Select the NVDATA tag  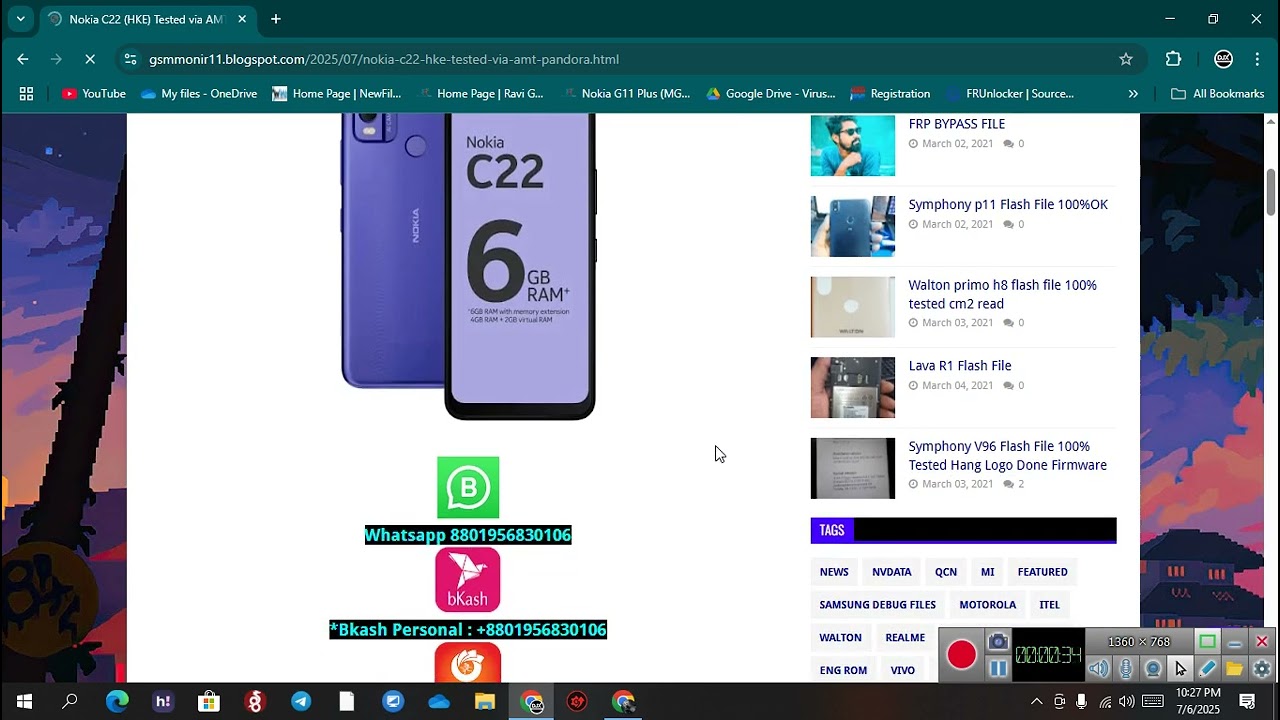click(891, 572)
